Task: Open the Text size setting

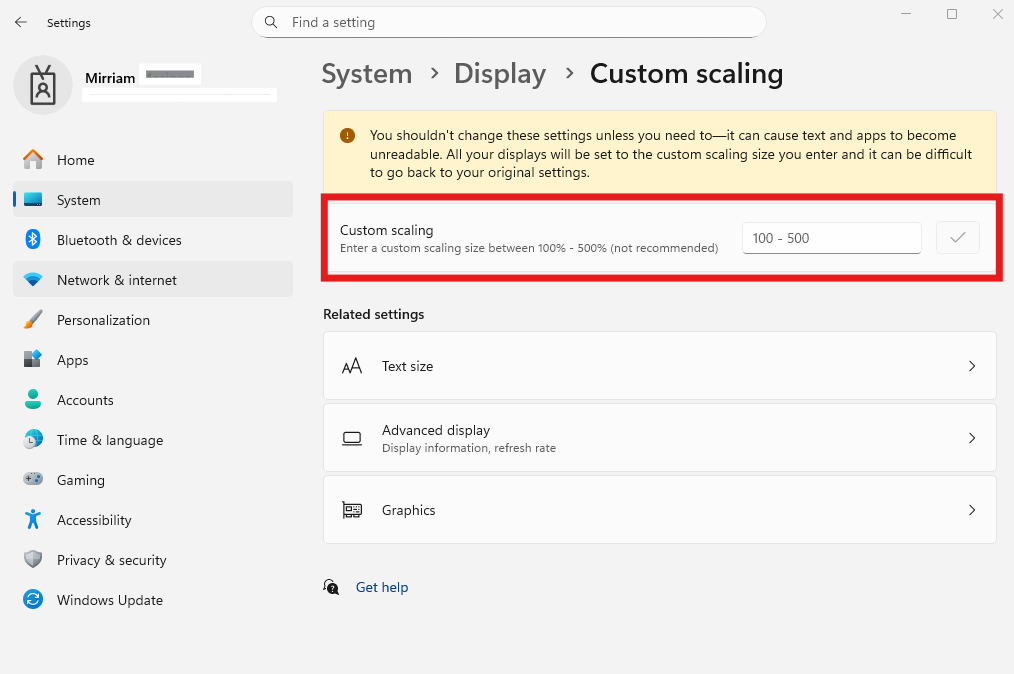Action: 660,366
